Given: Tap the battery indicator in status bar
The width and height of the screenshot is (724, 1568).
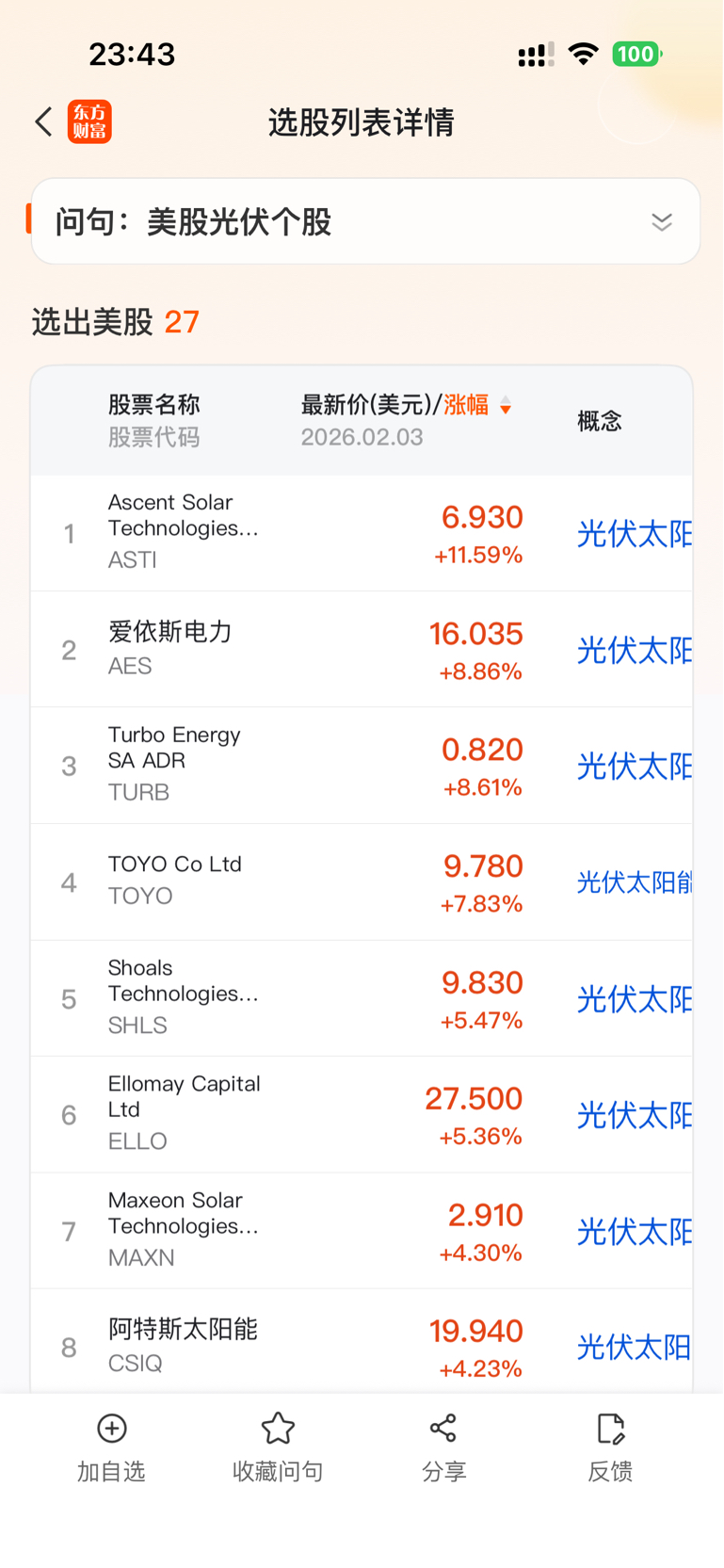Looking at the screenshot, I should 636,55.
